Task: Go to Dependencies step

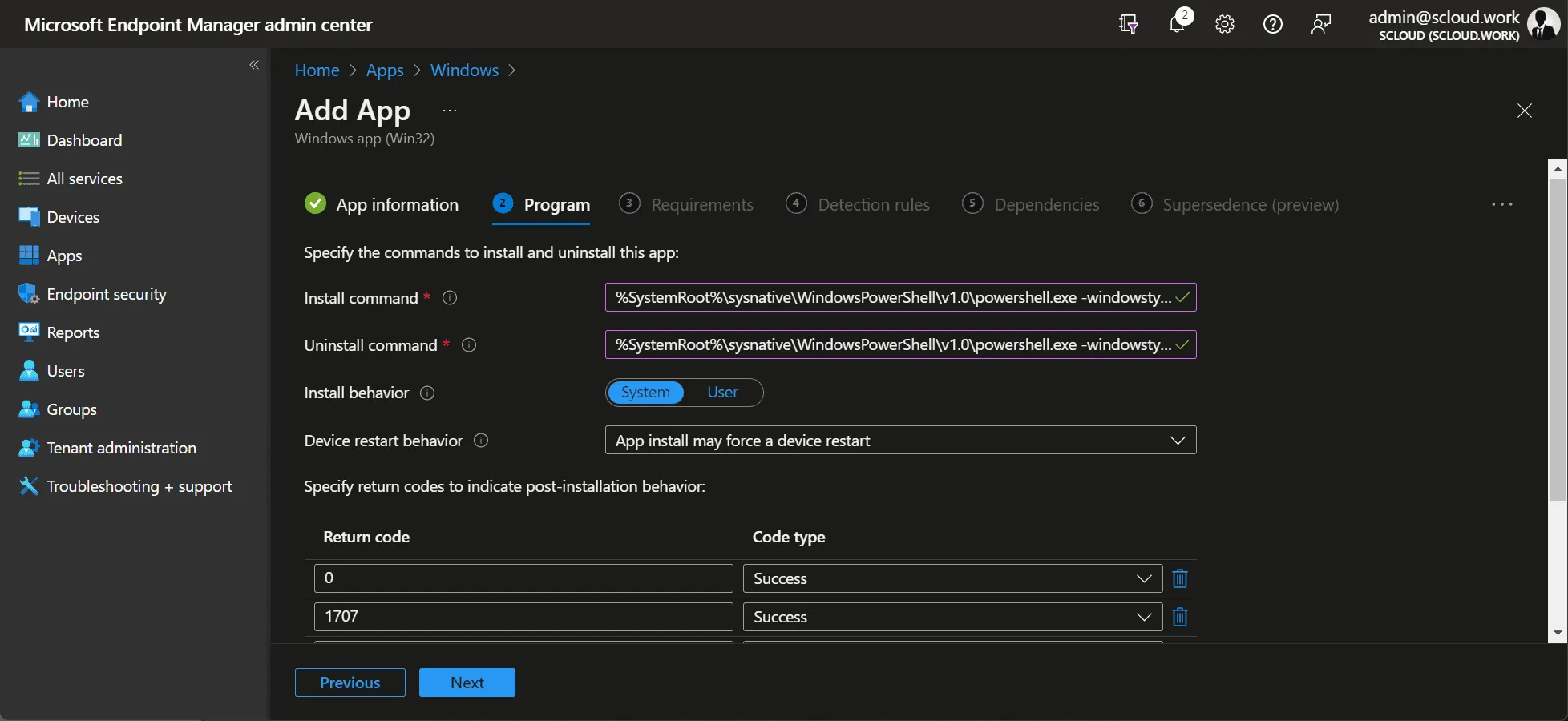Action: (1031, 205)
